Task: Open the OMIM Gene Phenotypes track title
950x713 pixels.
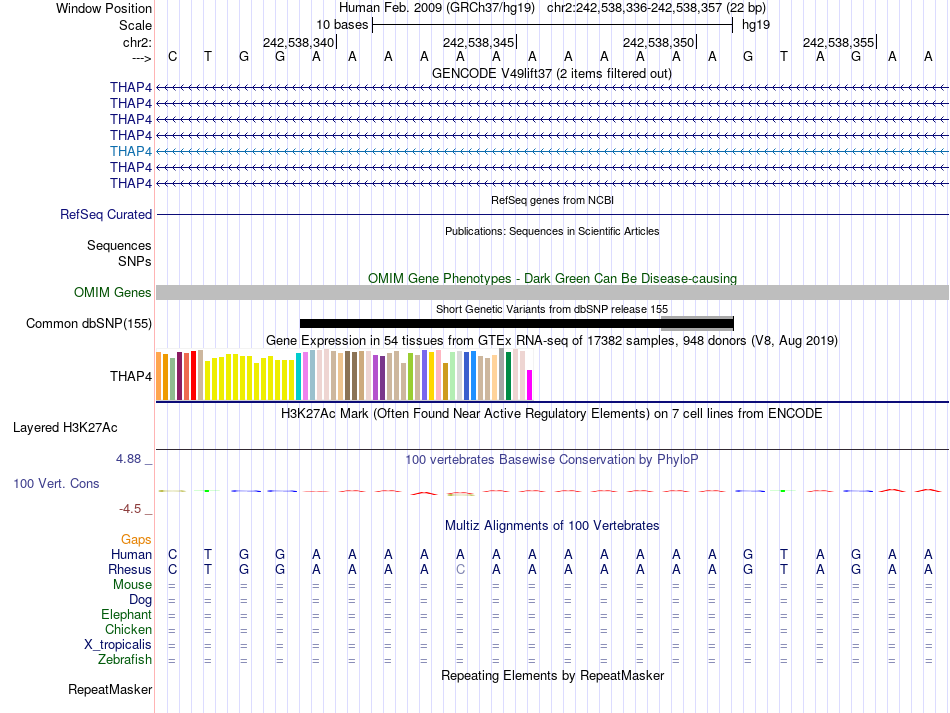Action: click(552, 279)
